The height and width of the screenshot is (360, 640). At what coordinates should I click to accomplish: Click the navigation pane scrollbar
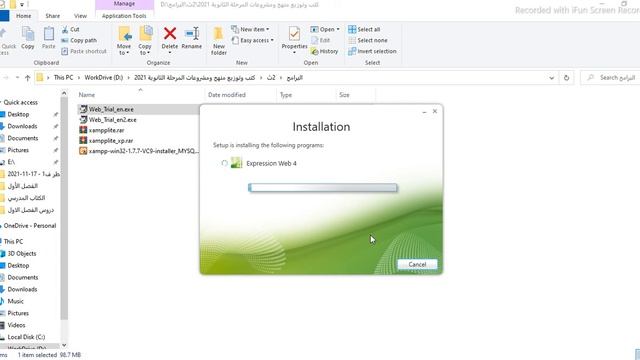coord(64,208)
